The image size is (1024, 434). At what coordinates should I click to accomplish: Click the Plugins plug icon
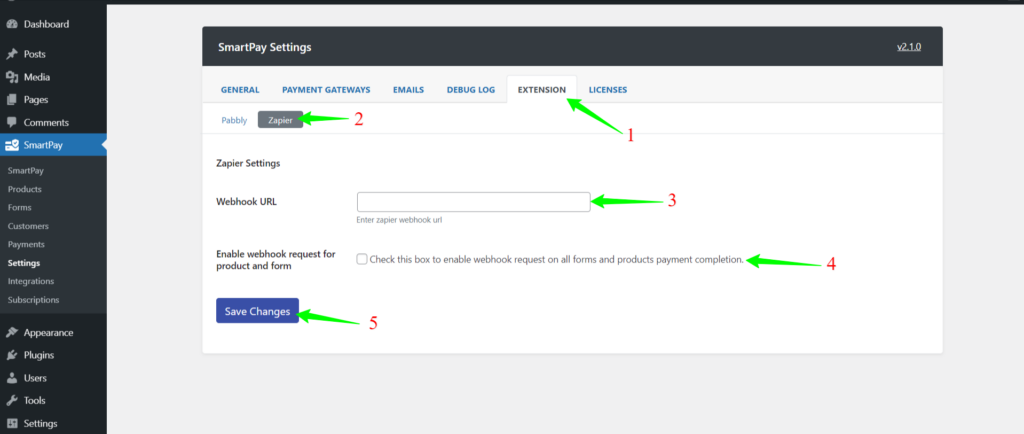[11, 355]
